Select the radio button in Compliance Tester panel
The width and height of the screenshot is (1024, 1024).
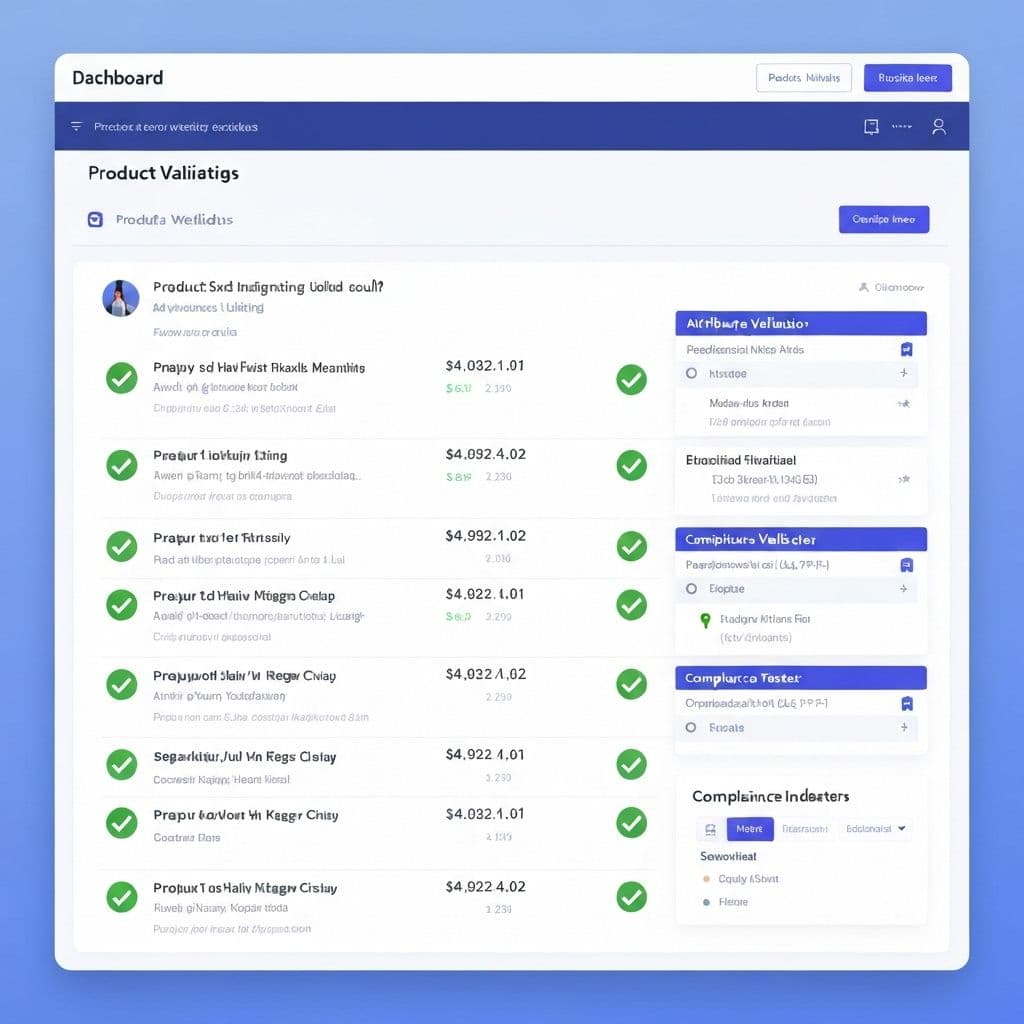[x=691, y=729]
